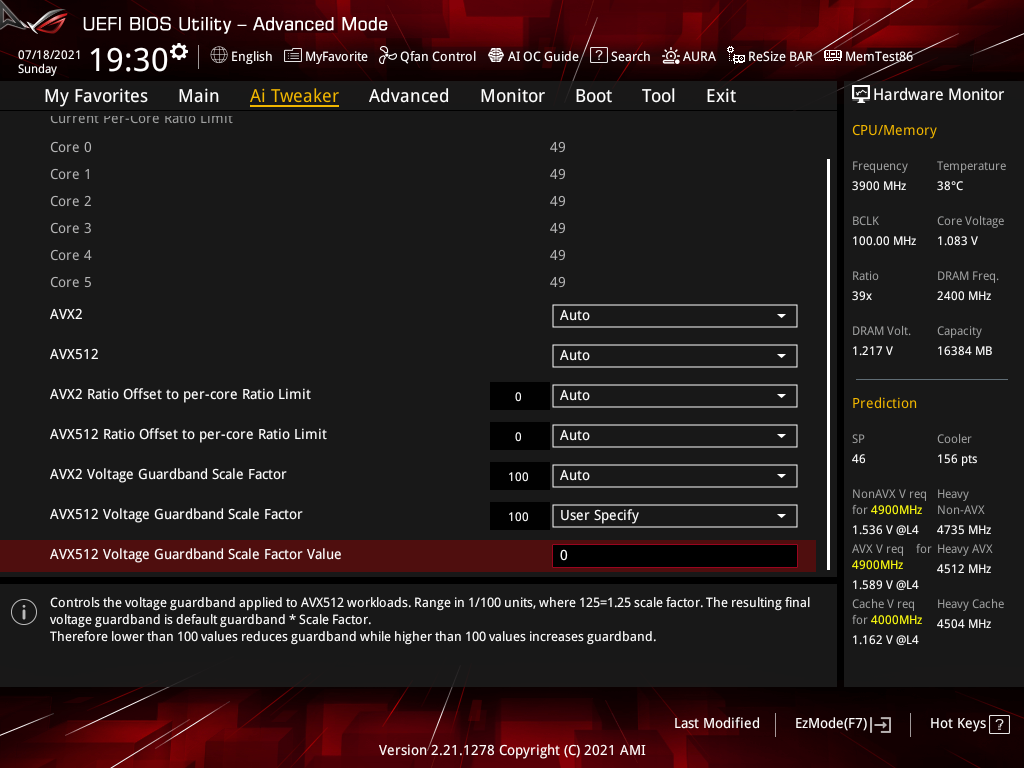Image resolution: width=1024 pixels, height=768 pixels.
Task: Switch to the Boot tab
Action: coord(593,95)
